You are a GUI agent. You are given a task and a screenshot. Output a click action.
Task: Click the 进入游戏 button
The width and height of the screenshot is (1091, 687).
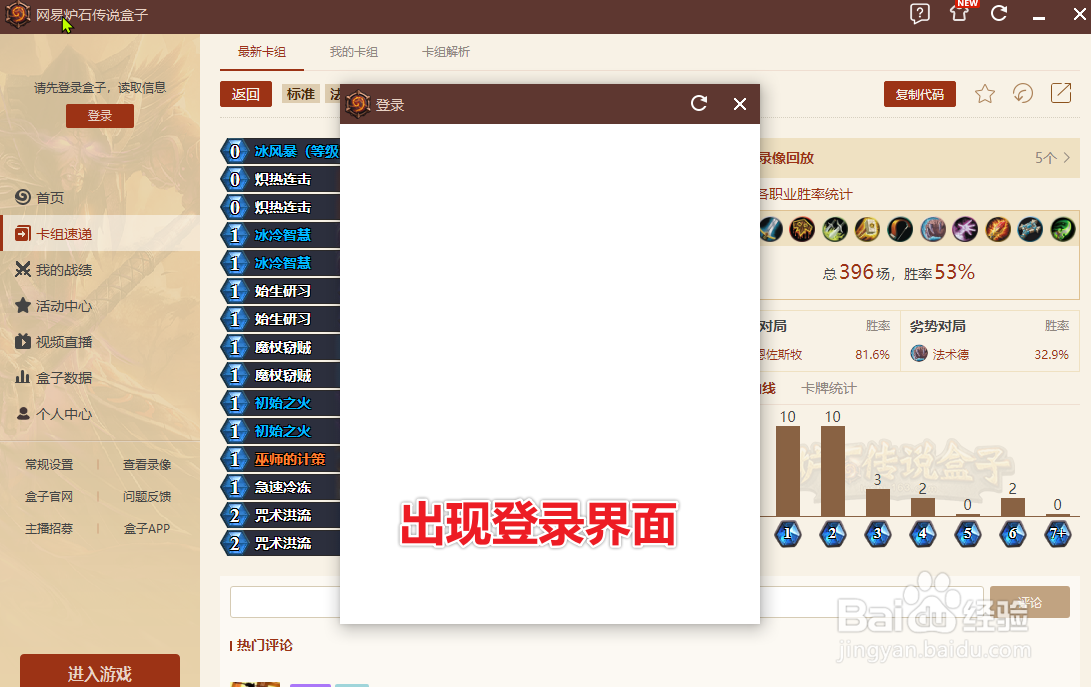[x=99, y=672]
